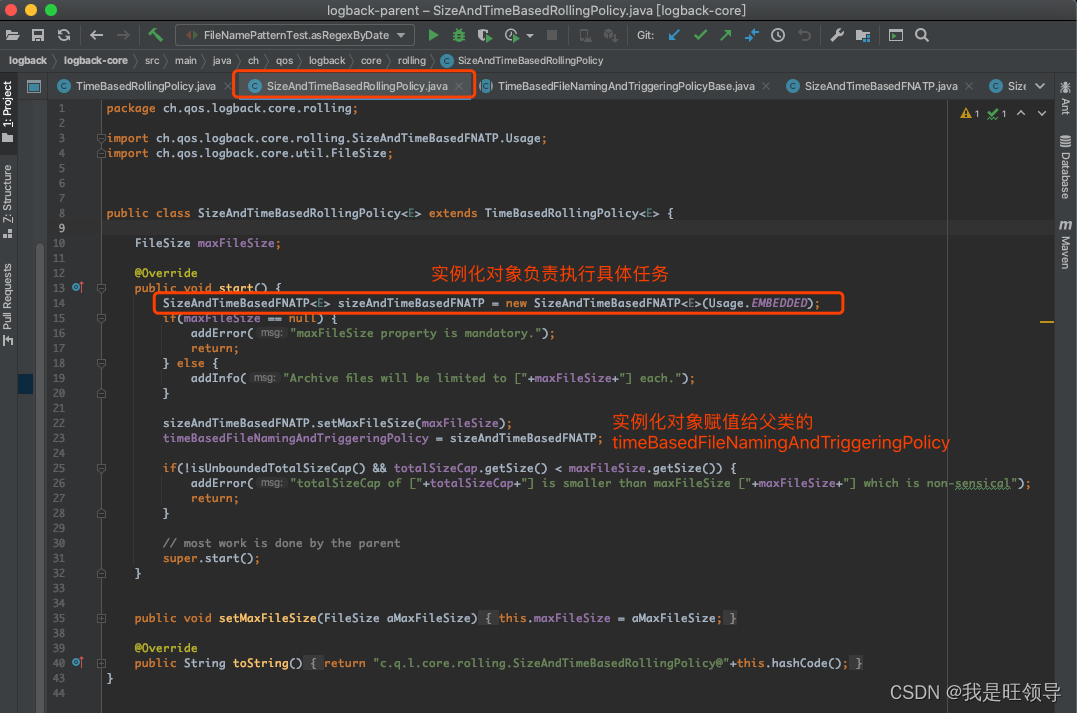Click the Stop square button
This screenshot has width=1077, height=713.
[552, 35]
